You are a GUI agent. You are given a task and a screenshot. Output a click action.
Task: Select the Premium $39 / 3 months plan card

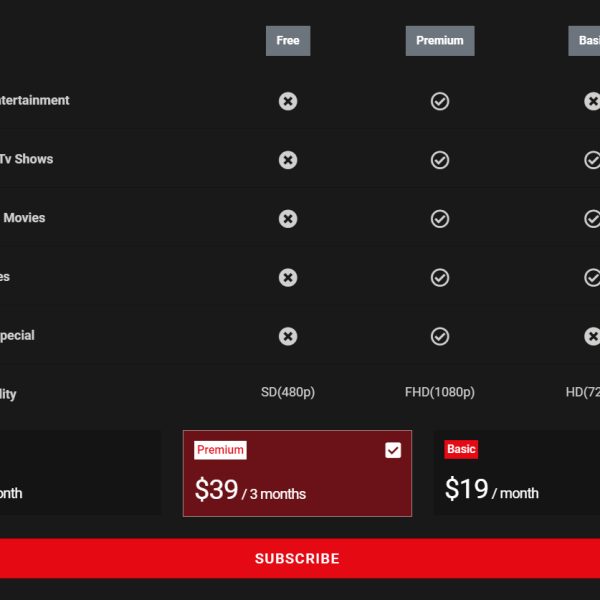click(297, 474)
